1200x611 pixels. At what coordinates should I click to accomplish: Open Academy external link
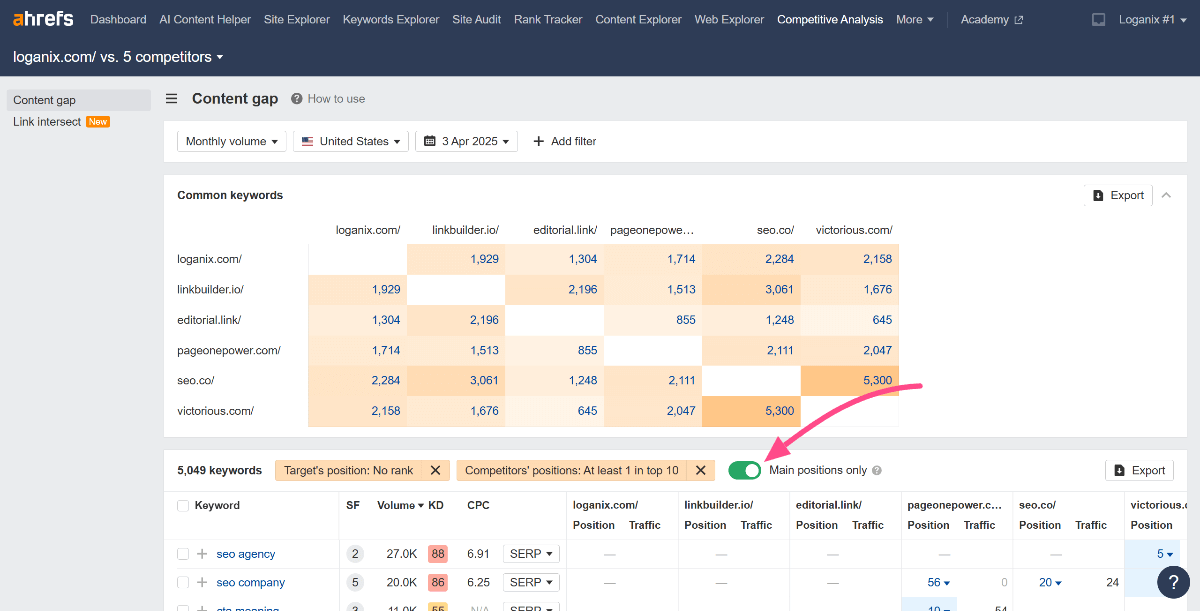[x=991, y=19]
